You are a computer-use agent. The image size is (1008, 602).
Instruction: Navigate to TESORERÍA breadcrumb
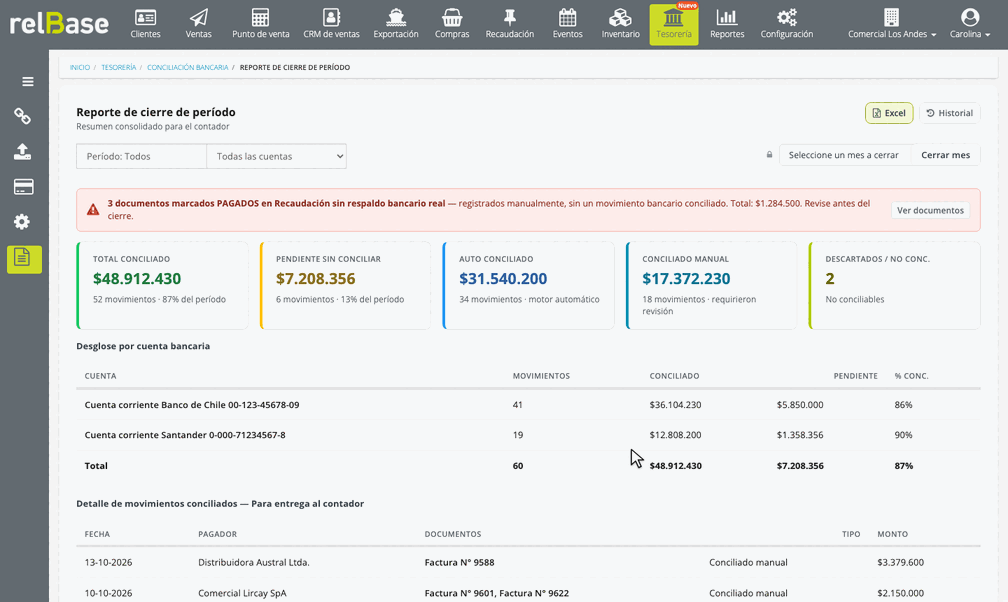click(118, 68)
